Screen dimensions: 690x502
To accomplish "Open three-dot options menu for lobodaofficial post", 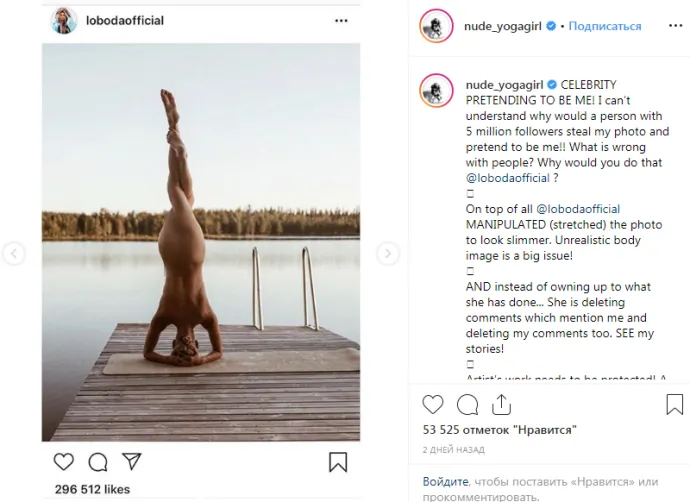I will 341,21.
